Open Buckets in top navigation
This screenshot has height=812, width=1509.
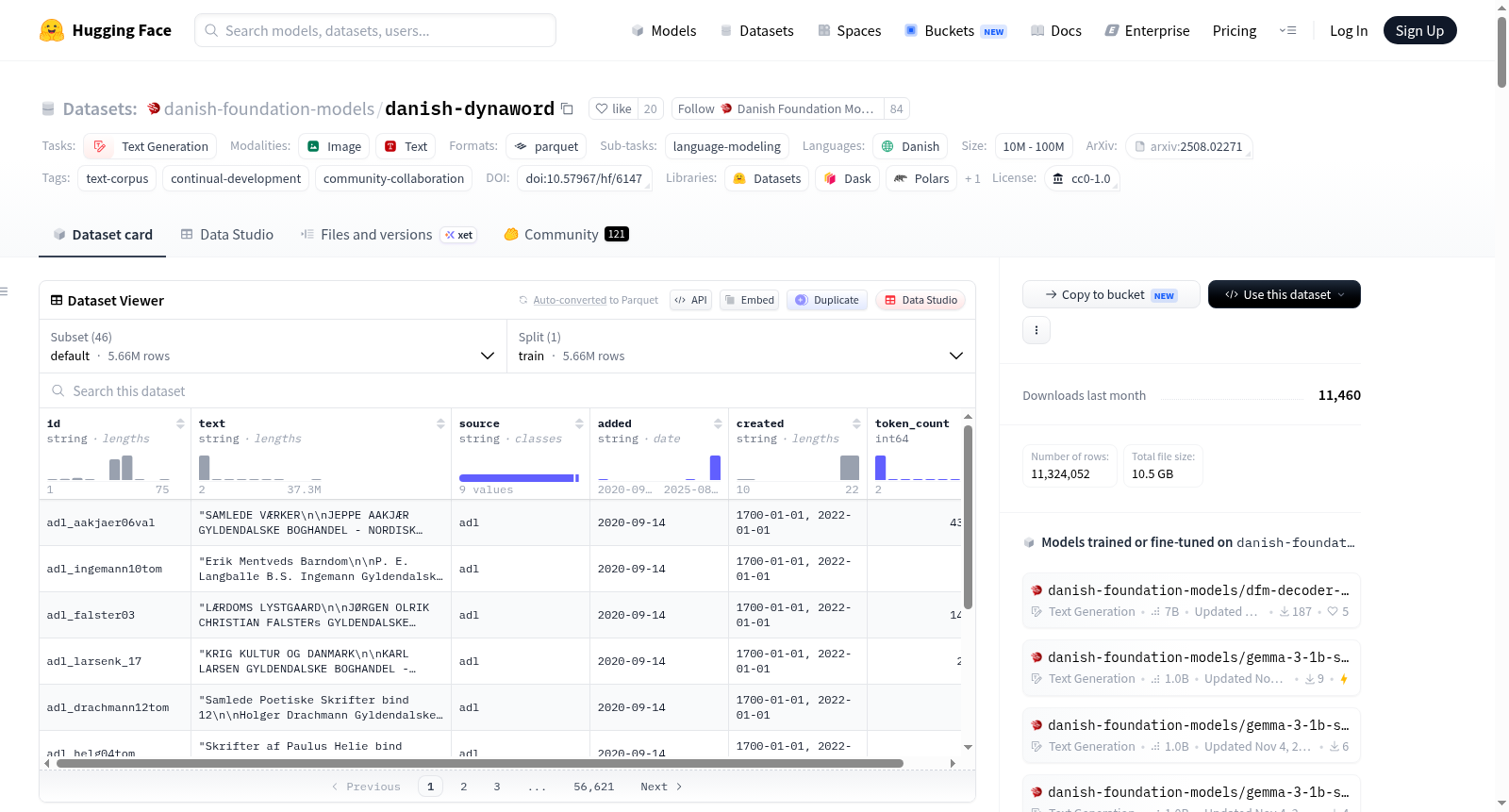tap(955, 30)
